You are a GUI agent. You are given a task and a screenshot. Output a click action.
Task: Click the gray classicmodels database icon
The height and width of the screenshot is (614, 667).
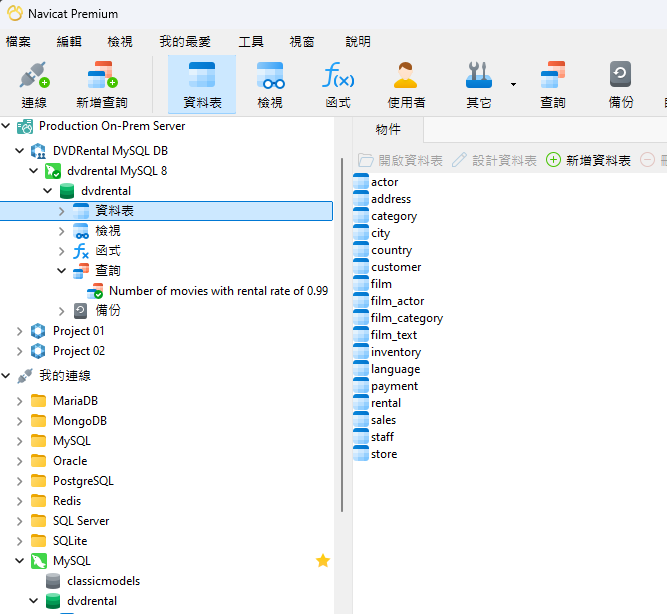pyautogui.click(x=53, y=581)
